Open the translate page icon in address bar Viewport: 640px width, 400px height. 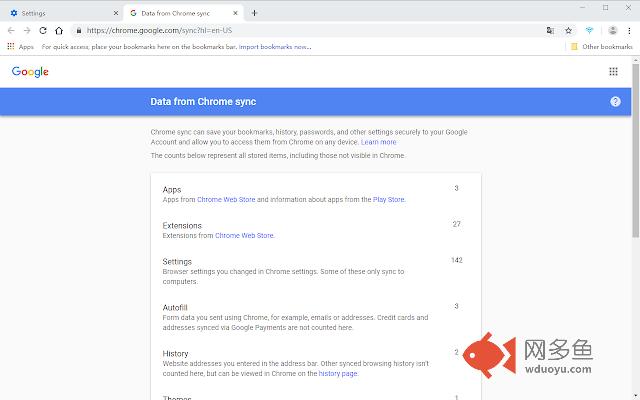tap(550, 31)
